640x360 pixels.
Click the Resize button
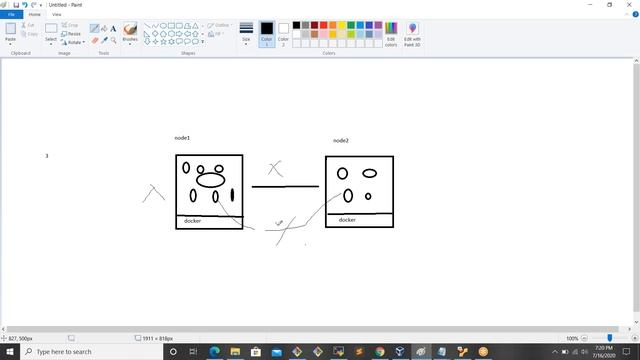pos(71,34)
